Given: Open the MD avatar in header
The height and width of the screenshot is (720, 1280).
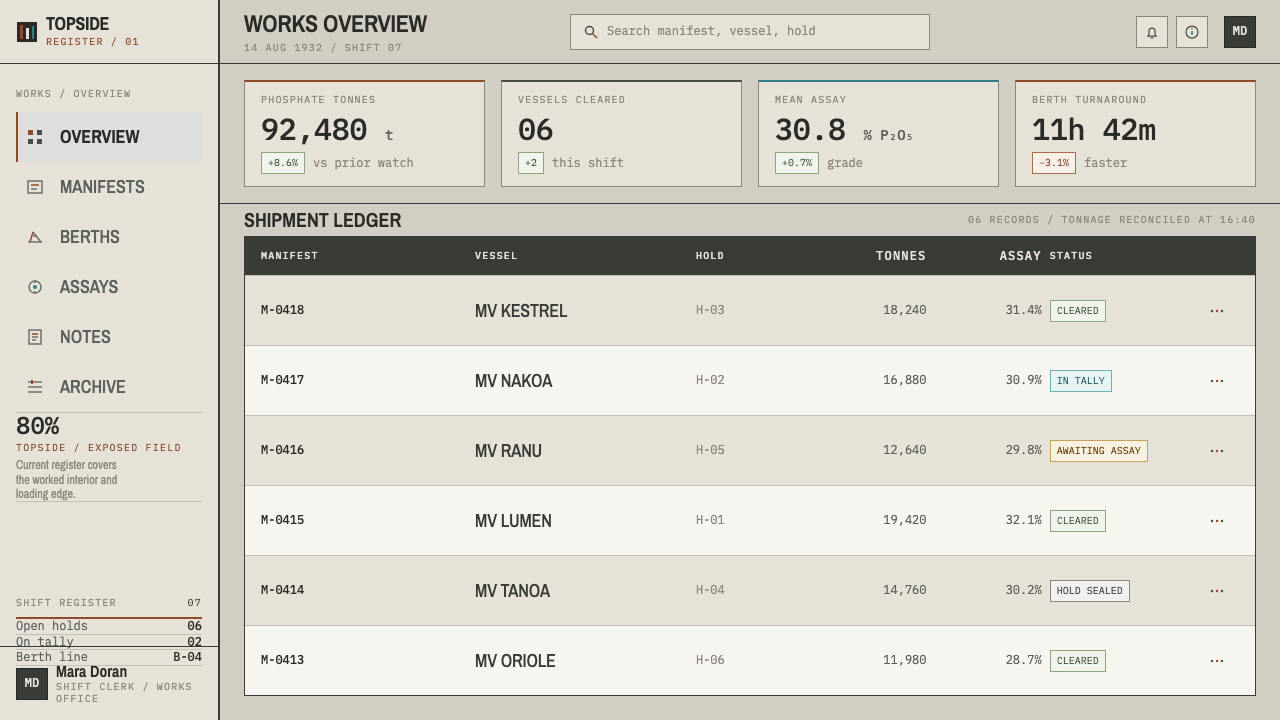Looking at the screenshot, I should coord(1240,32).
